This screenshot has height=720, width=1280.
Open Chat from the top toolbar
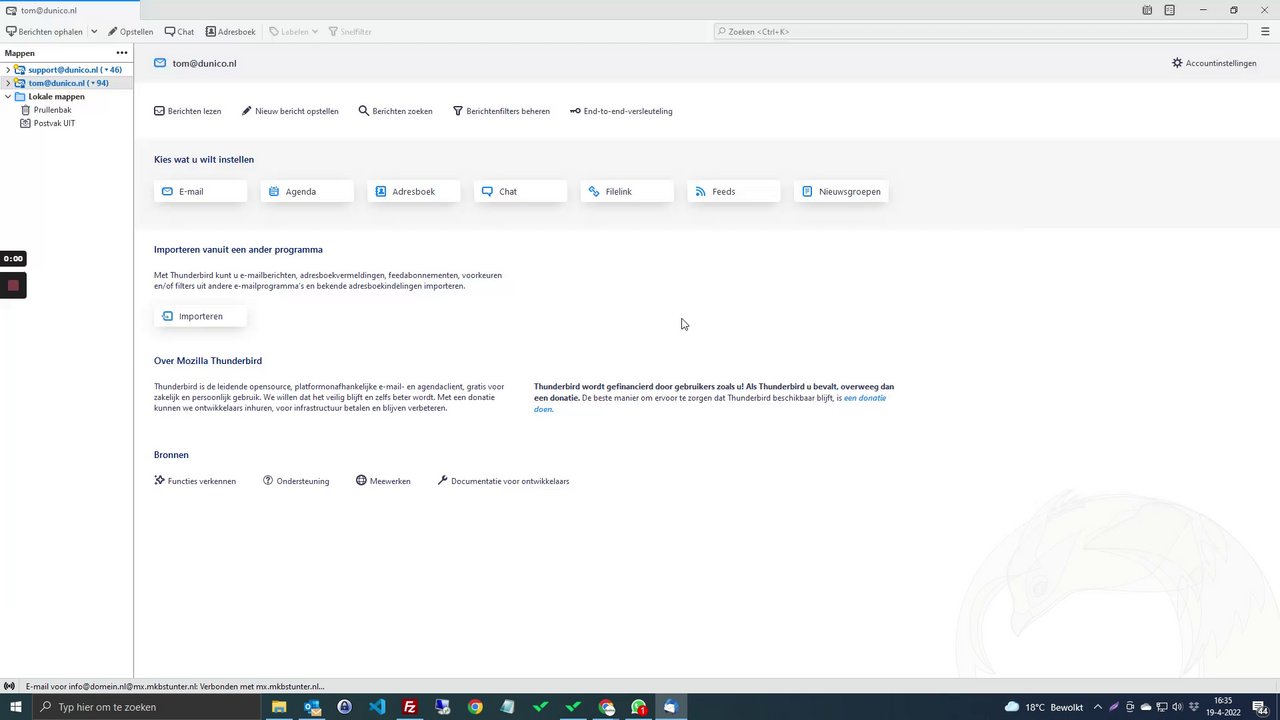(x=180, y=32)
